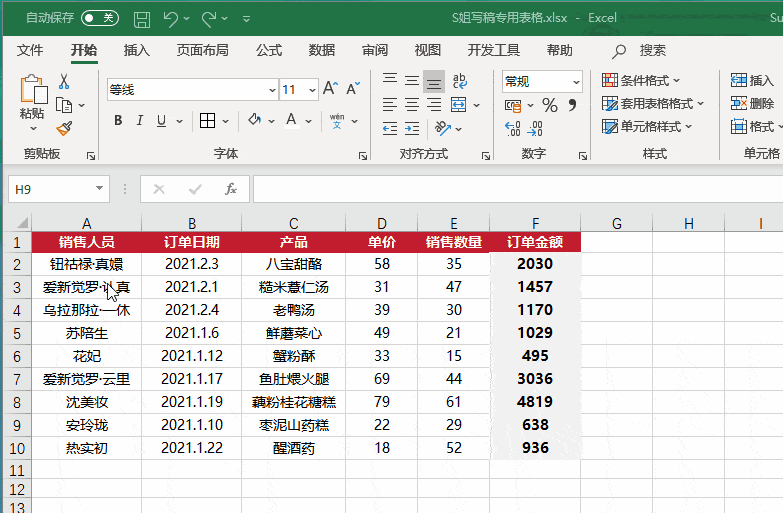Switch to the 审阅 tab
This screenshot has height=513, width=783.
click(375, 50)
